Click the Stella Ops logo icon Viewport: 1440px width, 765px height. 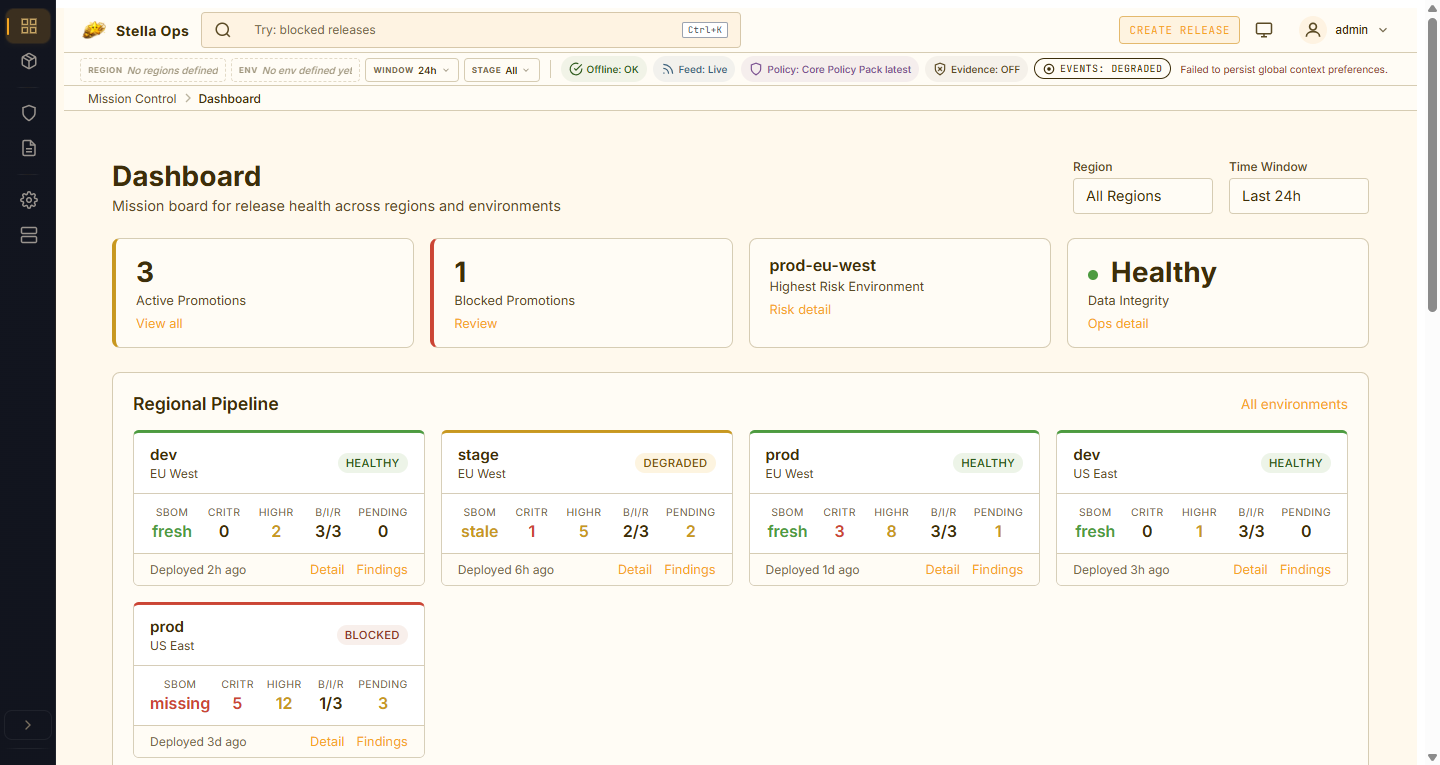point(94,30)
